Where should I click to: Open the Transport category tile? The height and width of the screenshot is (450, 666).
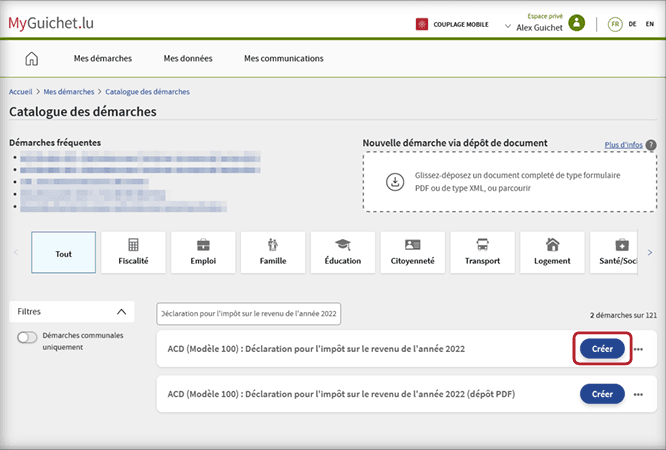(x=482, y=252)
